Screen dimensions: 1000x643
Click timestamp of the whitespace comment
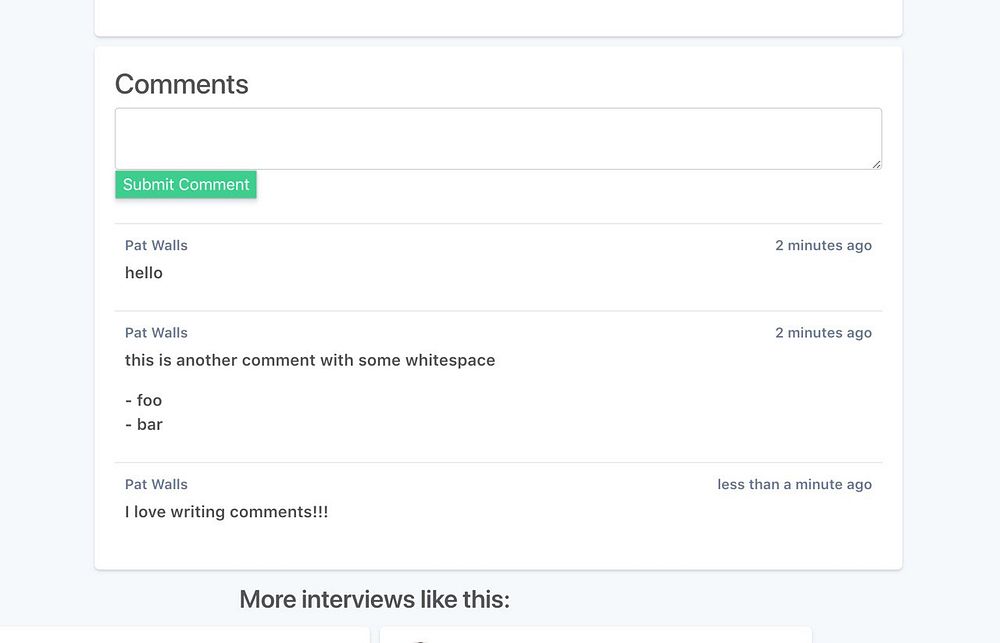click(823, 333)
